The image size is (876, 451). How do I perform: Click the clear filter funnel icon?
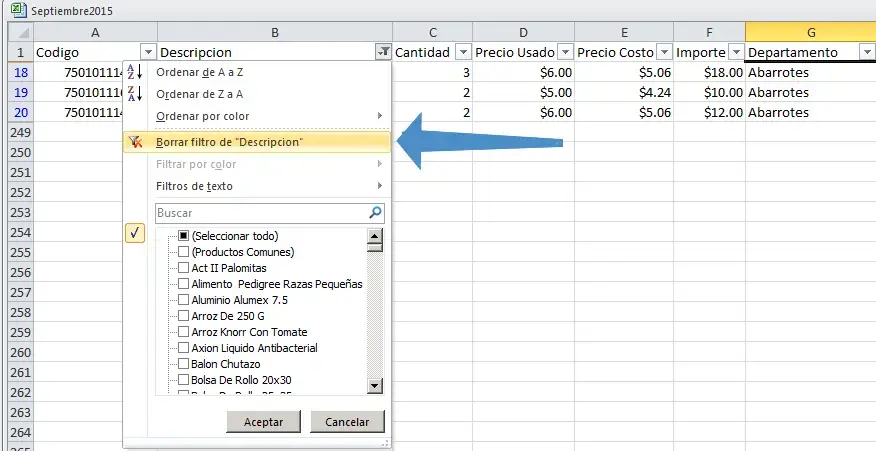136,142
